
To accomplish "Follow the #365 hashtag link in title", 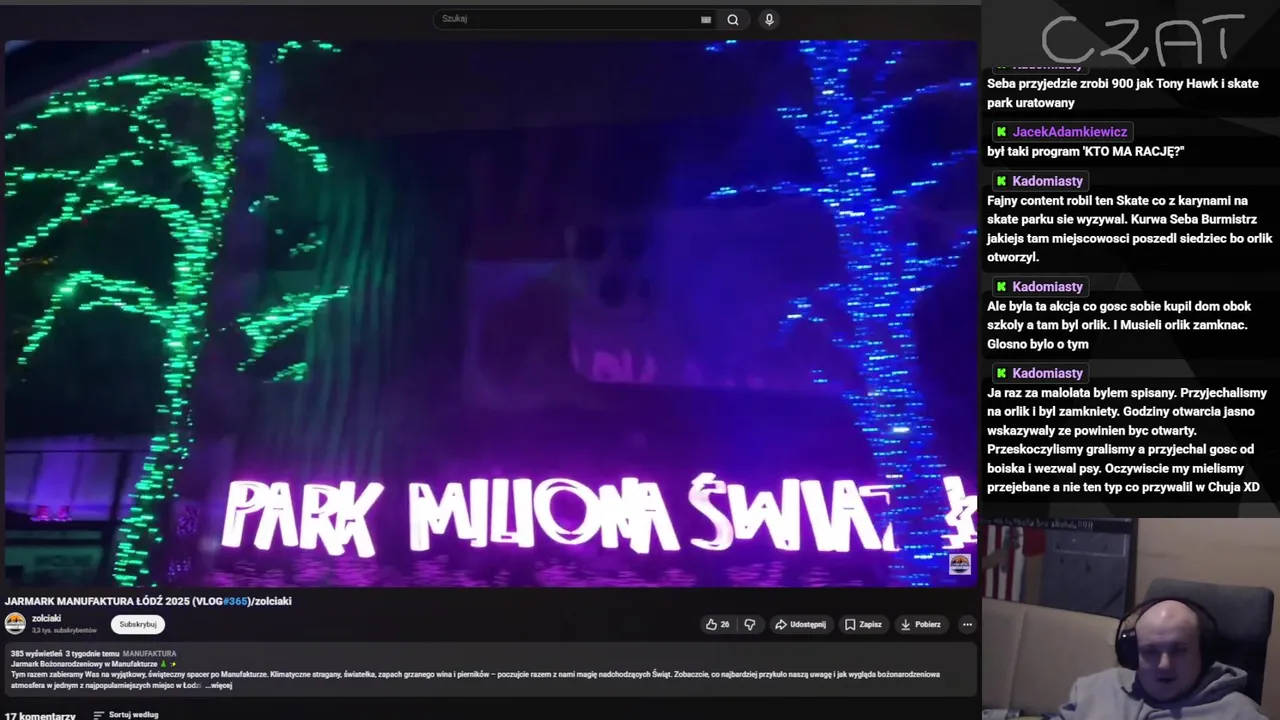I will click(235, 601).
